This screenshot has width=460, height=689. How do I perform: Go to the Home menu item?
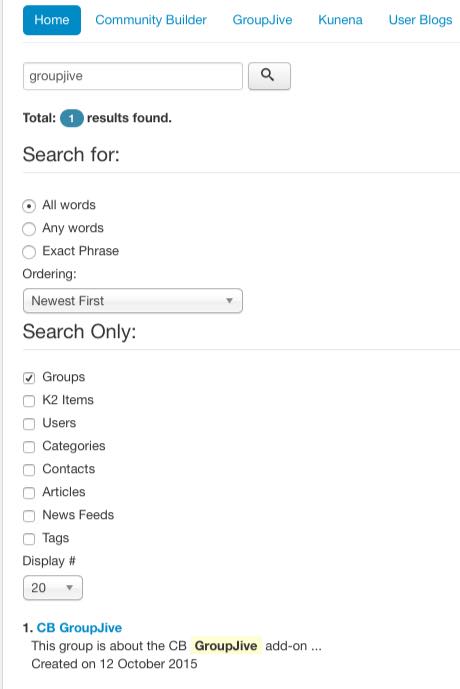(x=52, y=20)
